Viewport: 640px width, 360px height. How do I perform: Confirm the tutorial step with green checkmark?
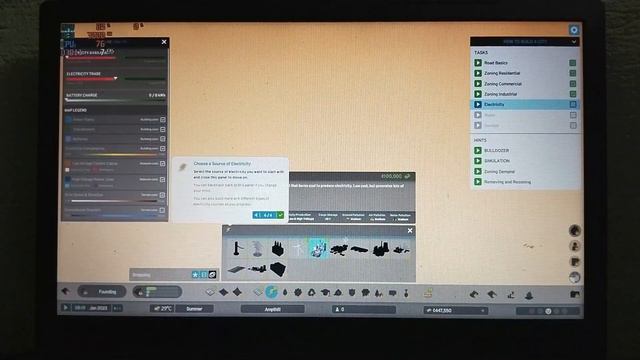[280, 215]
